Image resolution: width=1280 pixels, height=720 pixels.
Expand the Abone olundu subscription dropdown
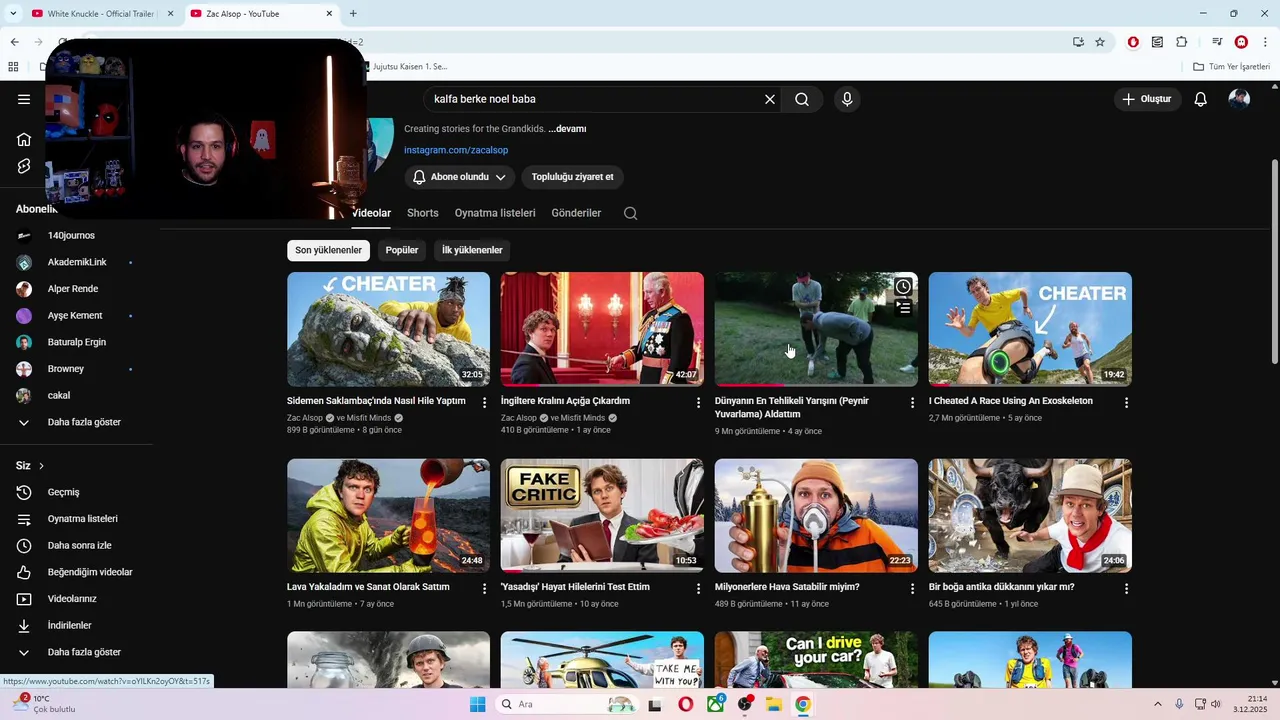point(460,177)
